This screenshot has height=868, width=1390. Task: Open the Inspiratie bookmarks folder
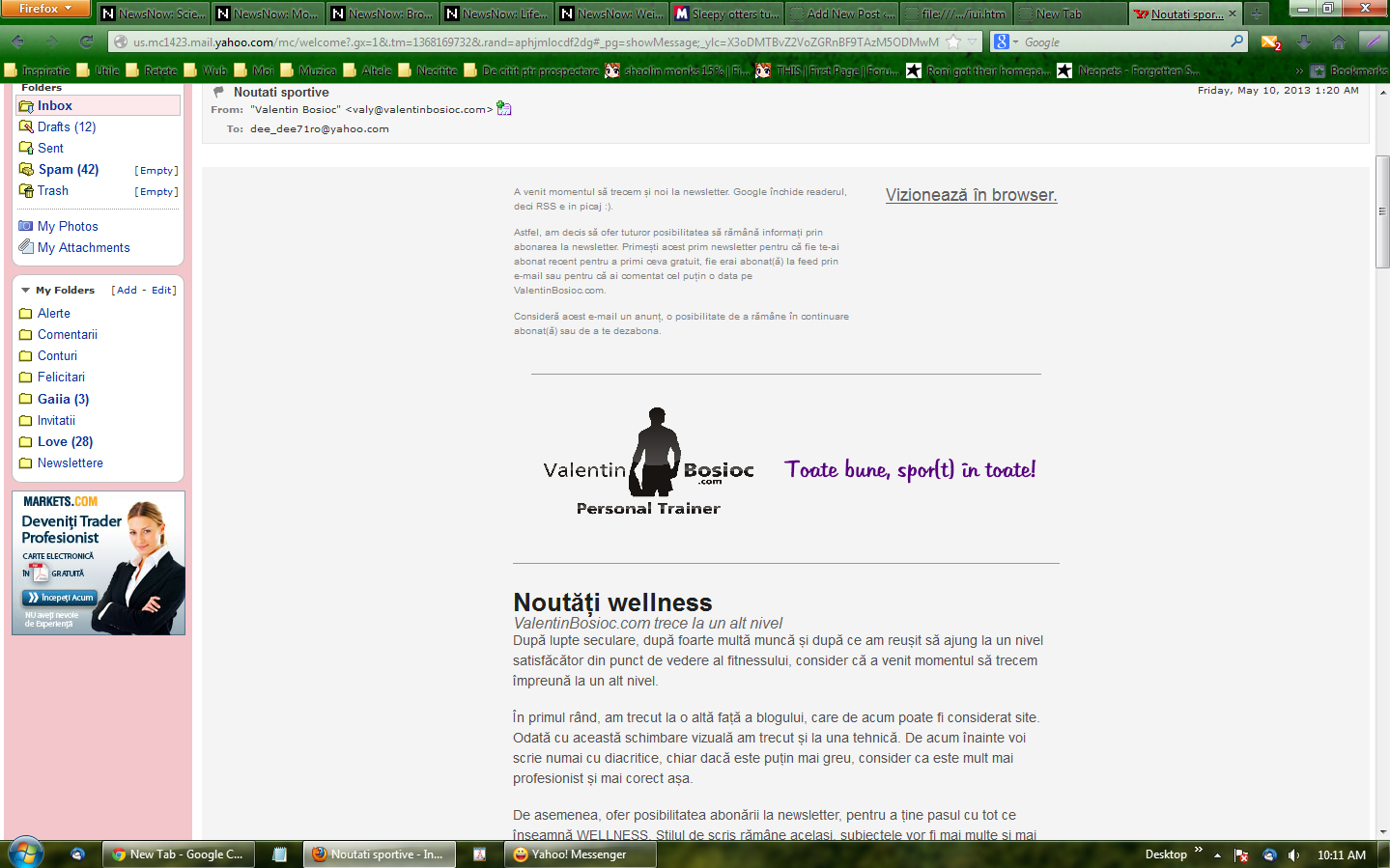coord(37,70)
